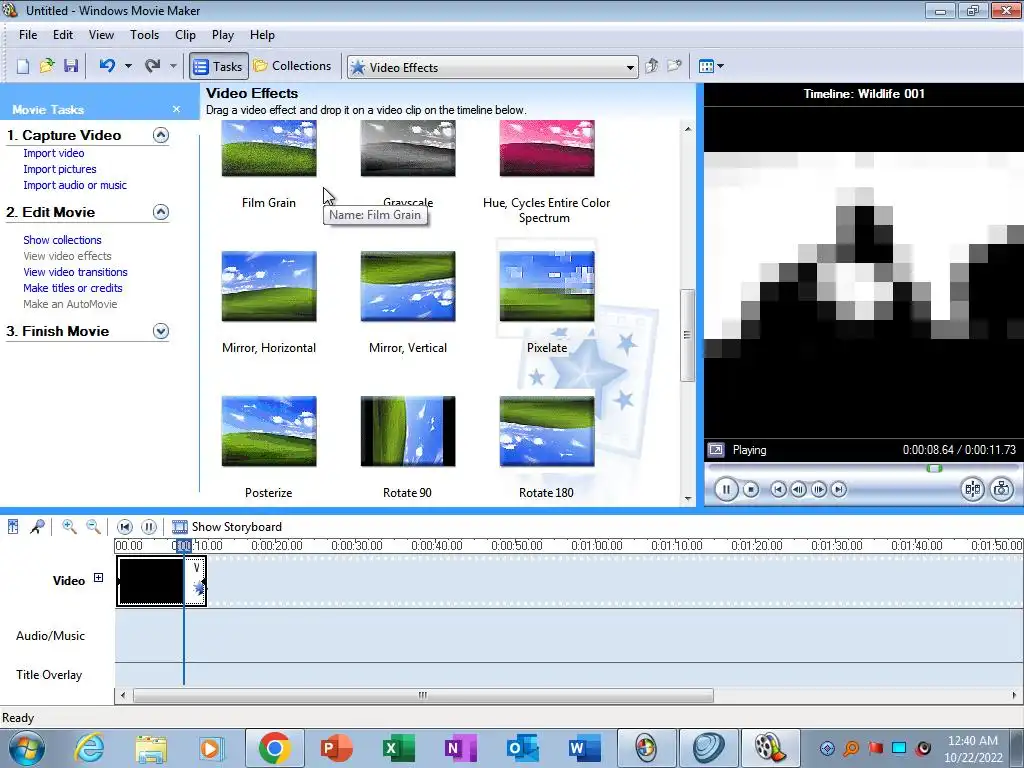Select the Grayscale effect thumbnail

pyautogui.click(x=408, y=148)
